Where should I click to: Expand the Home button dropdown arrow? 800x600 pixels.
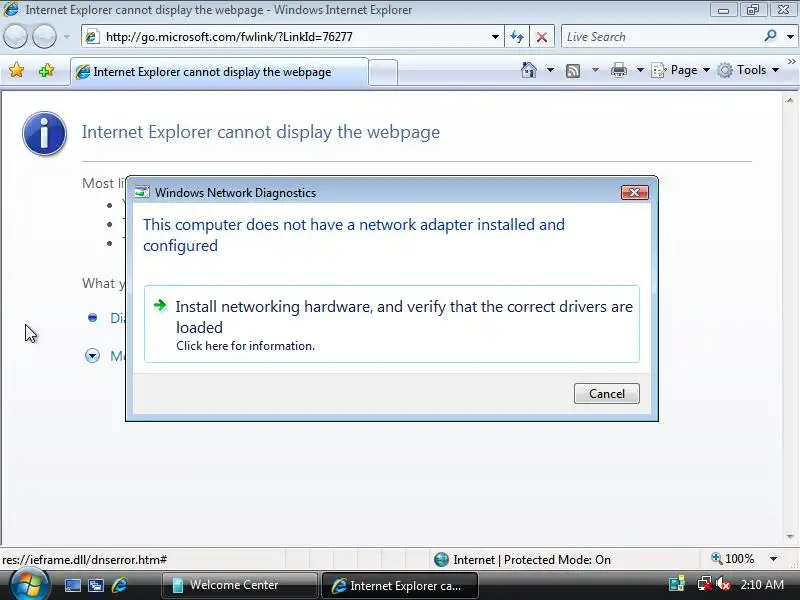(550, 70)
